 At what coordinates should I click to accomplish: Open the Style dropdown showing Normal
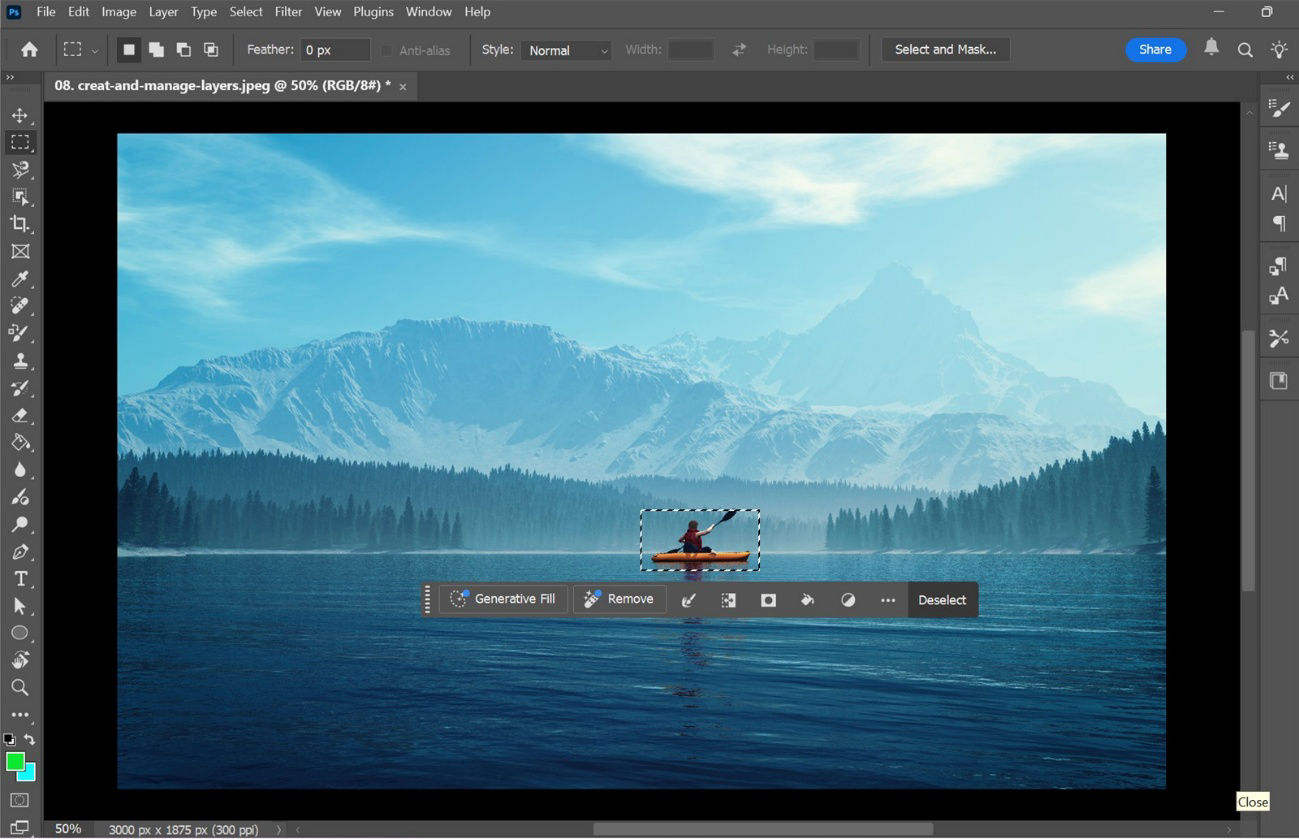click(566, 50)
